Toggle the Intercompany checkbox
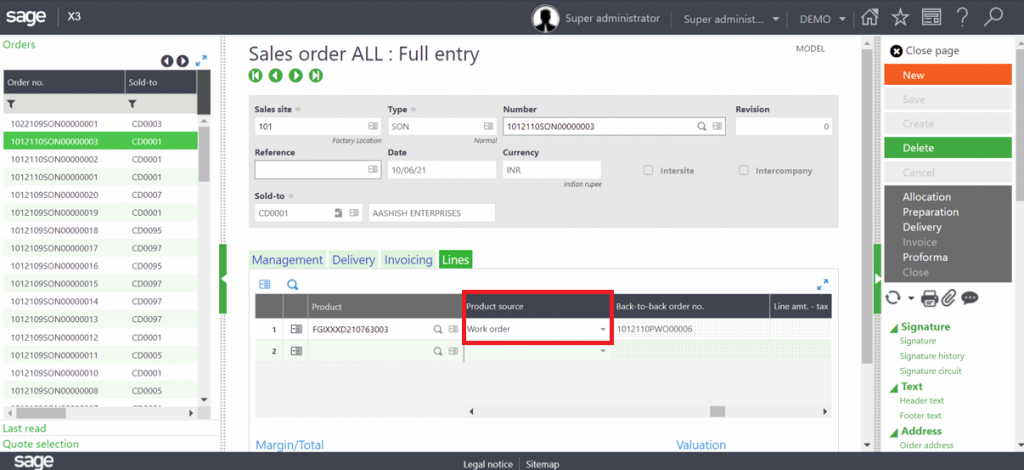 [743, 170]
